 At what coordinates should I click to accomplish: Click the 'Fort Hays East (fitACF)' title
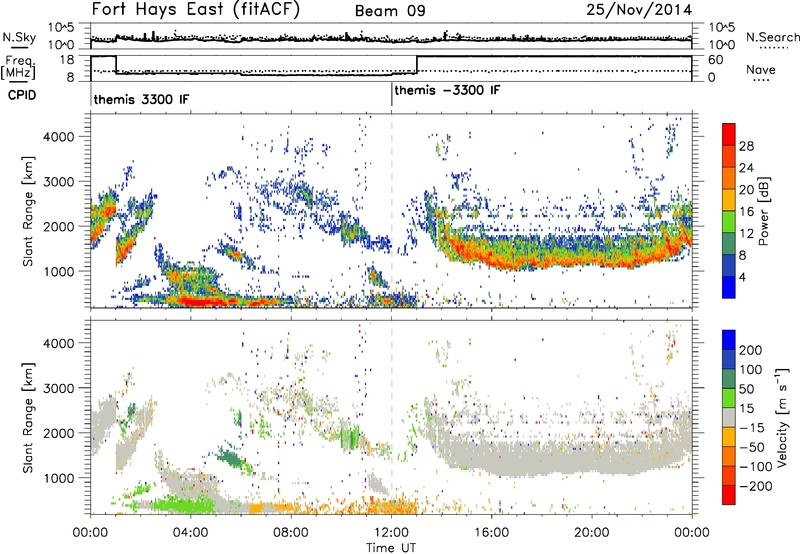(x=196, y=10)
